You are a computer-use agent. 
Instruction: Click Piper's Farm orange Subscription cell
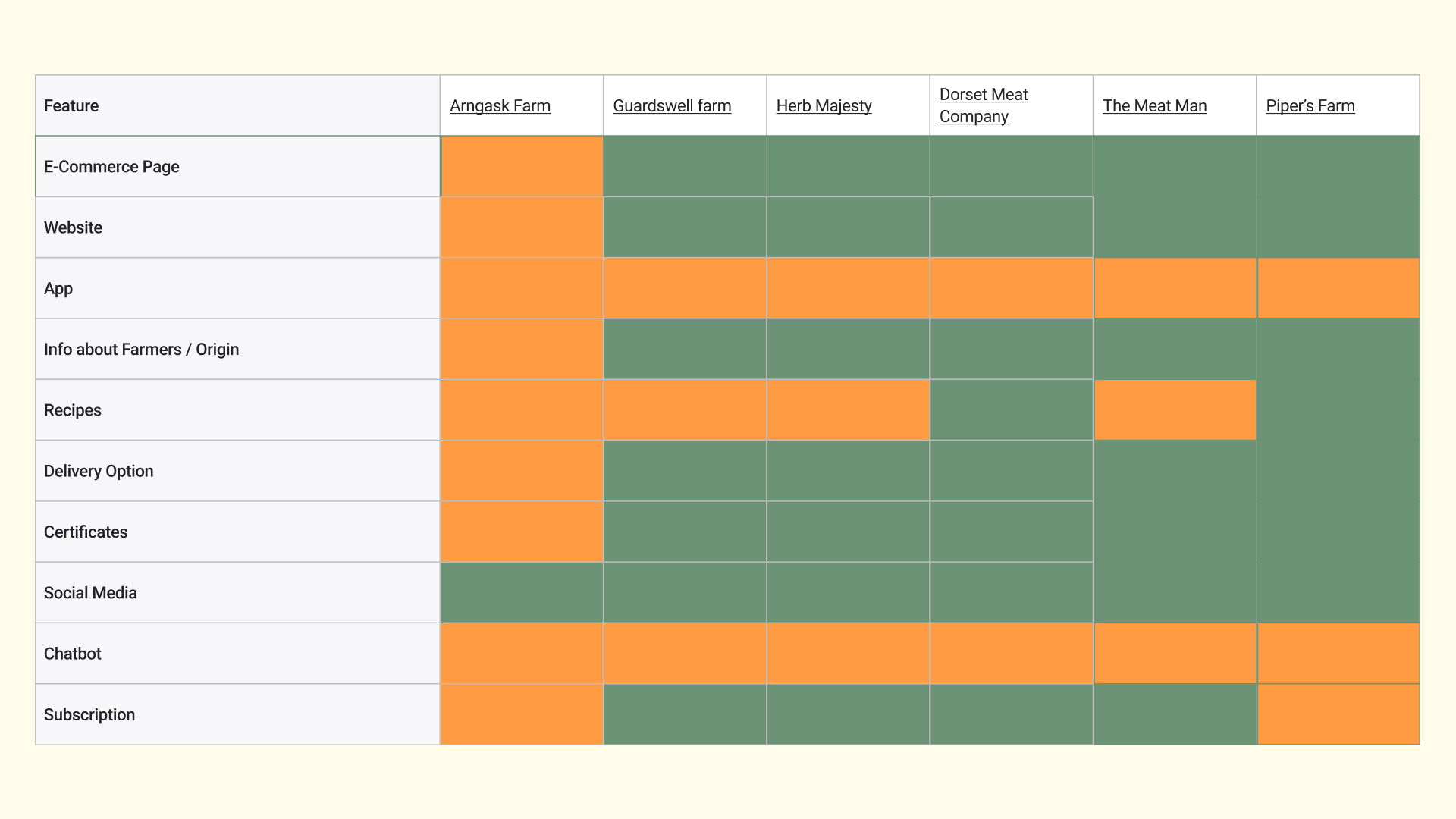(1338, 714)
